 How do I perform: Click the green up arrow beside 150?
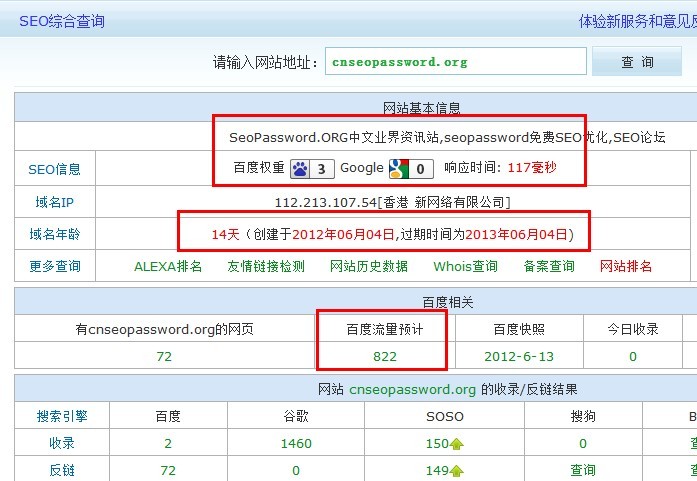pos(457,444)
